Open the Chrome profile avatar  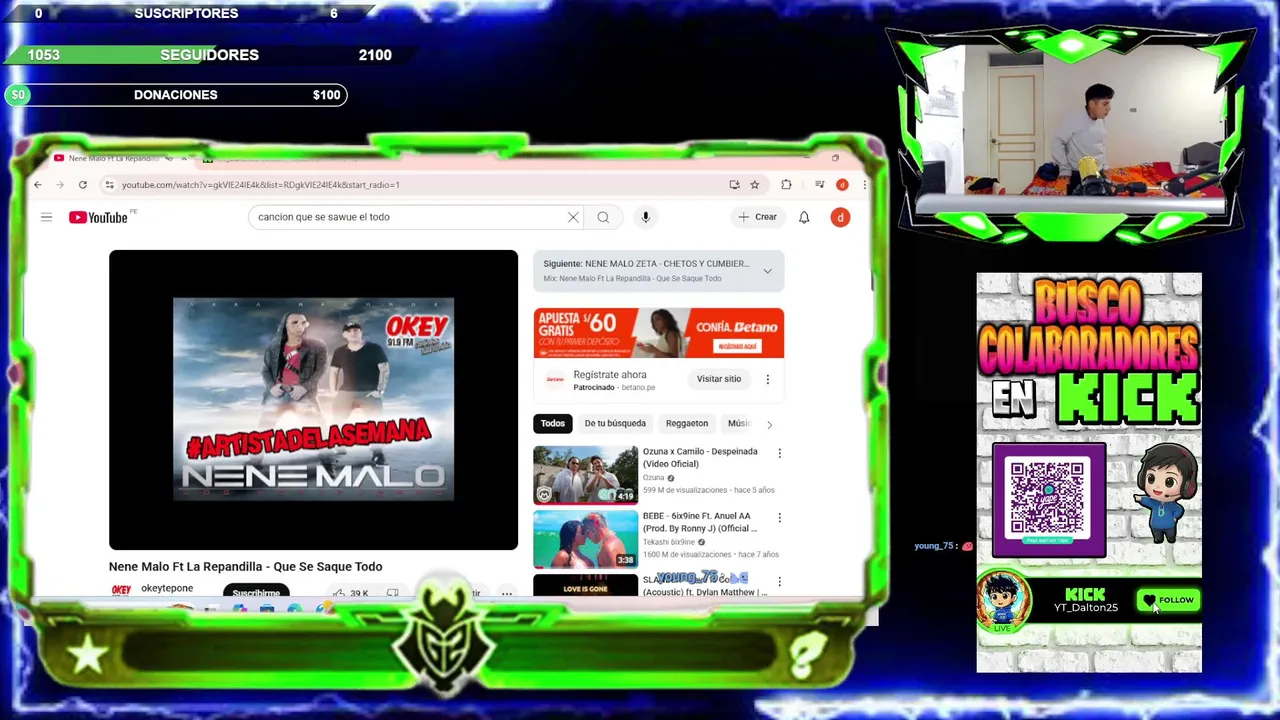click(x=842, y=185)
